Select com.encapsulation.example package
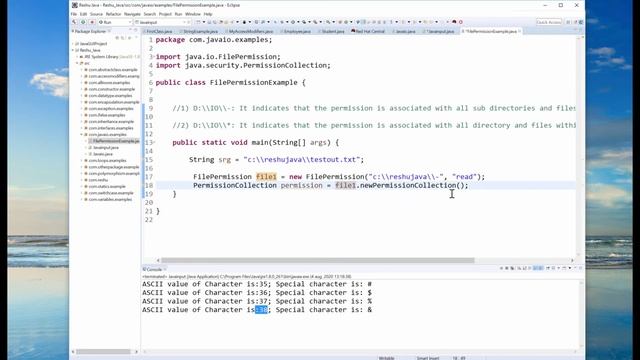The width and height of the screenshot is (640, 360). click(x=113, y=102)
